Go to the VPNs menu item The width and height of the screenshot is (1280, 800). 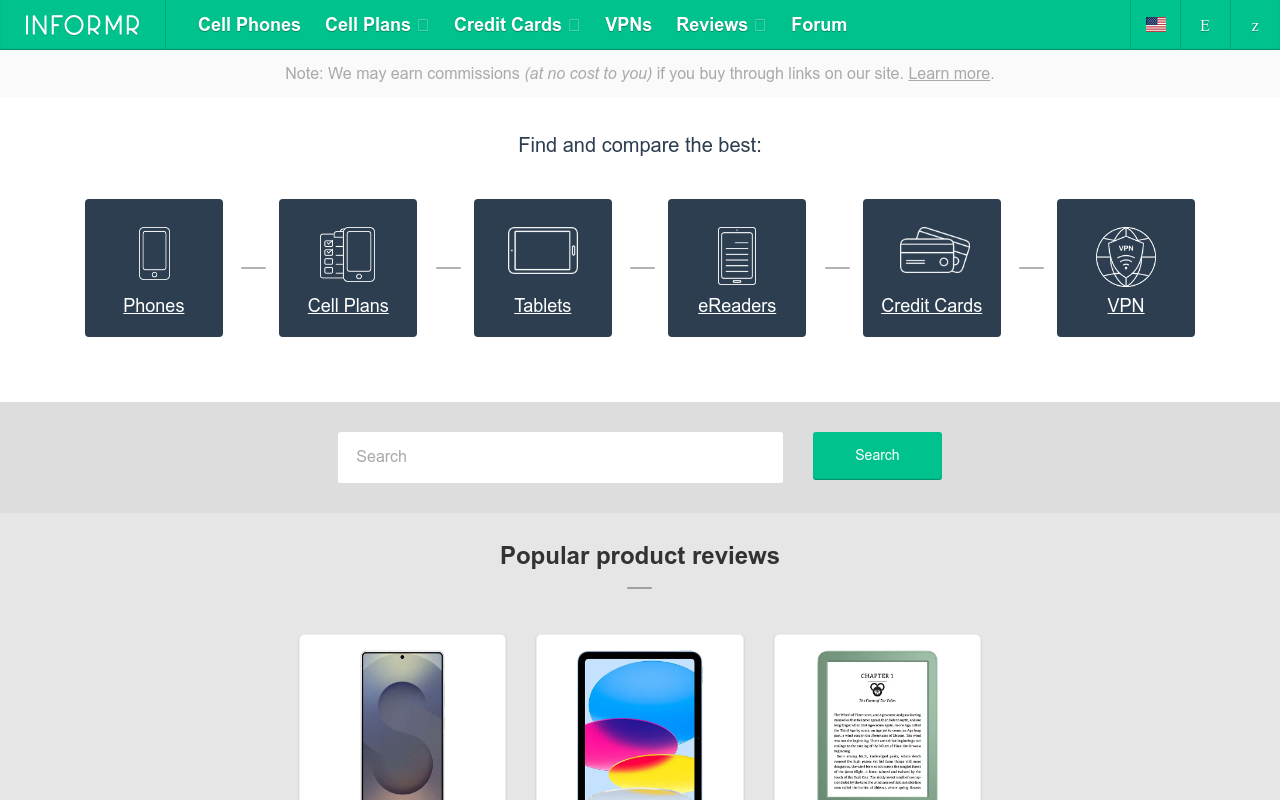click(x=628, y=25)
